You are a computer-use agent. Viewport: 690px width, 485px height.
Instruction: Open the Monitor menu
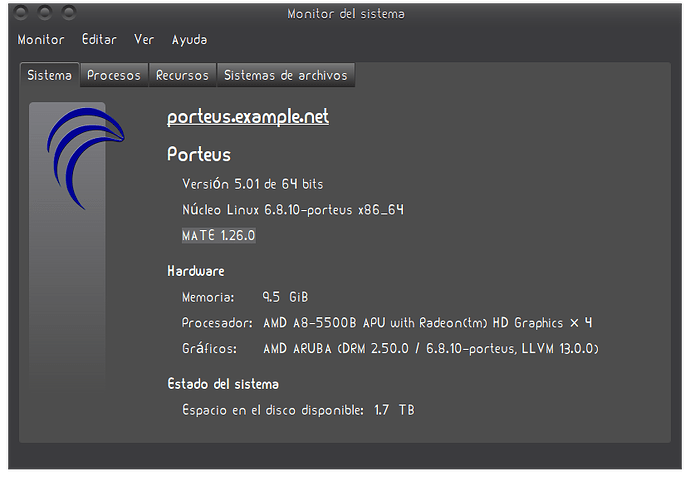(x=41, y=40)
